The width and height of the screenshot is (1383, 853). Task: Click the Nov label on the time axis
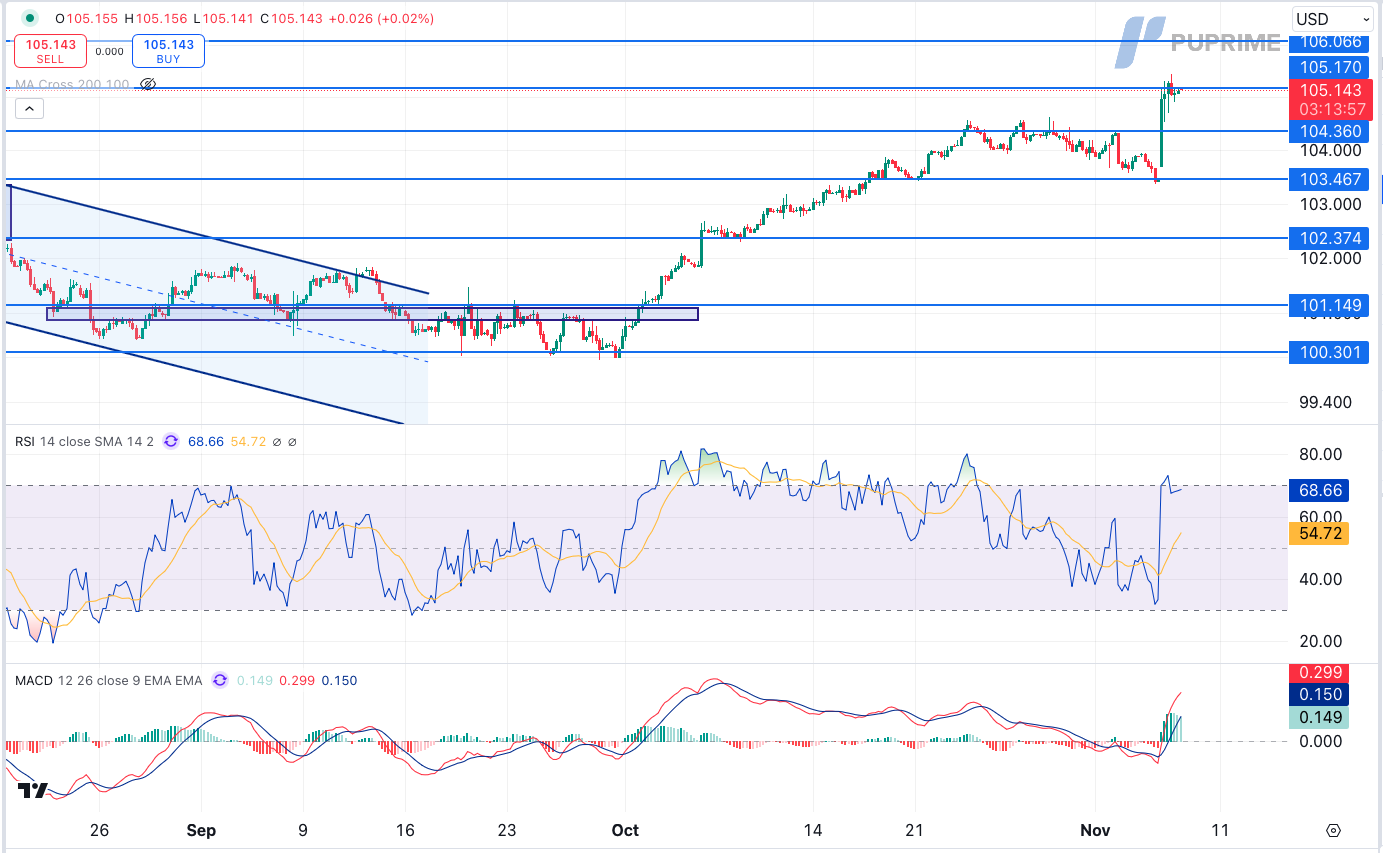(x=1095, y=830)
